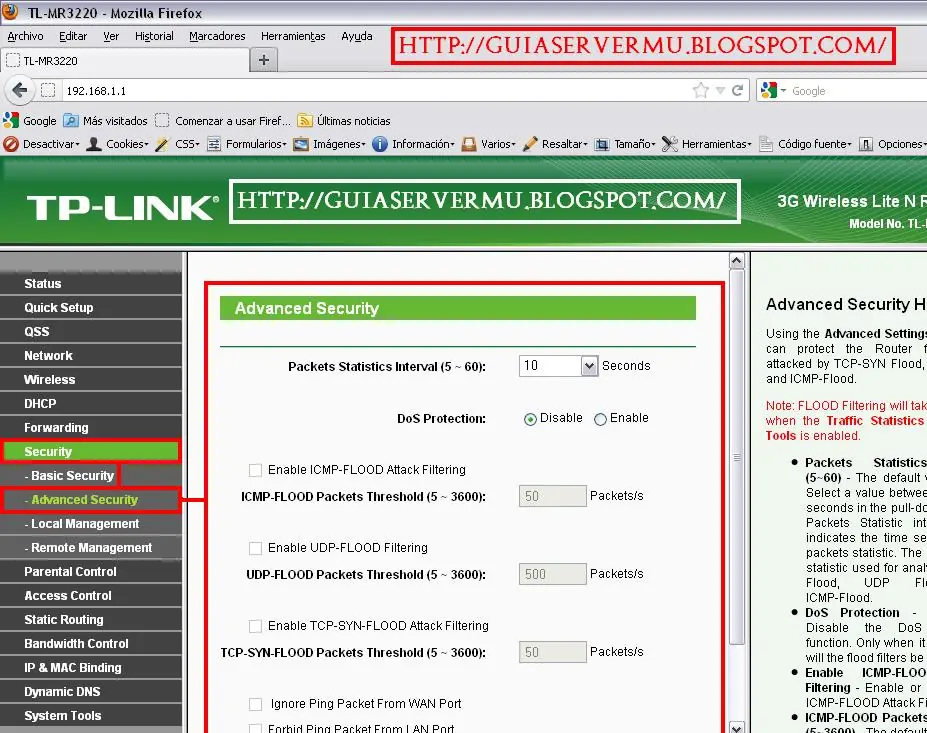Click the browser Back arrow button

coord(20,90)
